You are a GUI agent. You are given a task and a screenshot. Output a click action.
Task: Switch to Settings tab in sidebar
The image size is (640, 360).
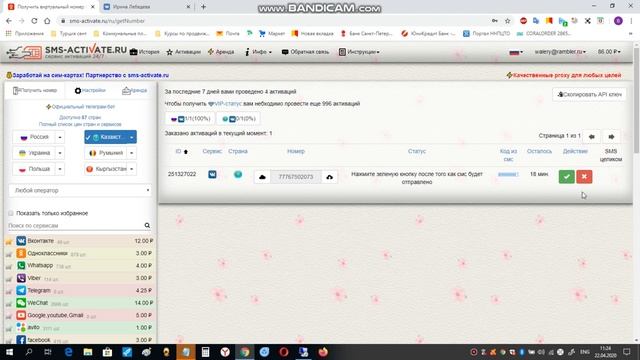point(90,90)
